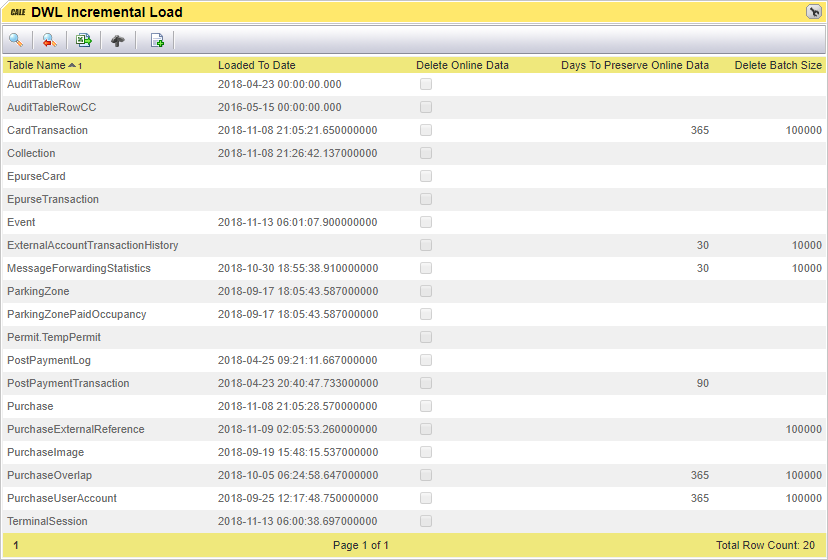Viewport: 828px width, 560px height.
Task: Click Event loaded date 2018-11-13 06:01:07.900000000
Action: tap(297, 222)
